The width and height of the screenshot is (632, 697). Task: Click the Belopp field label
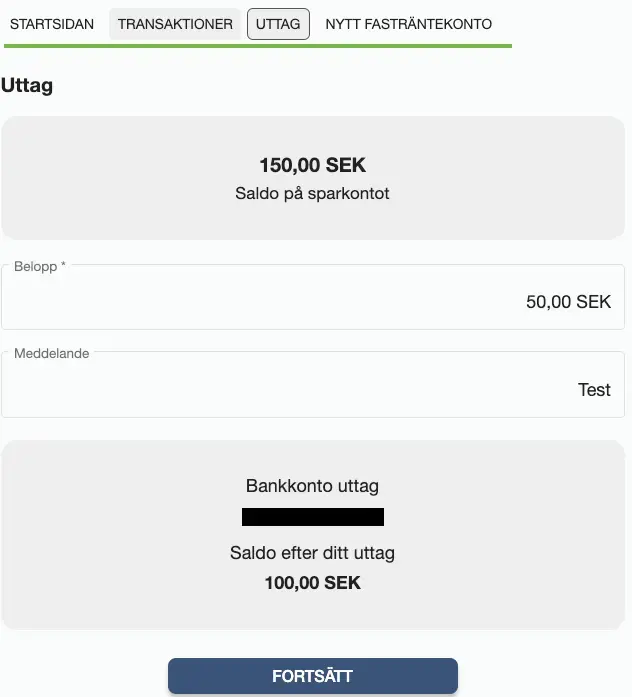point(40,266)
